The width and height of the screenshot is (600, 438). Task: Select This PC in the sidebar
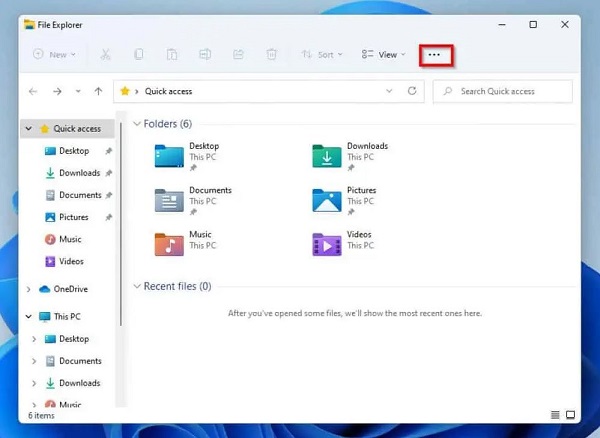click(x=67, y=317)
